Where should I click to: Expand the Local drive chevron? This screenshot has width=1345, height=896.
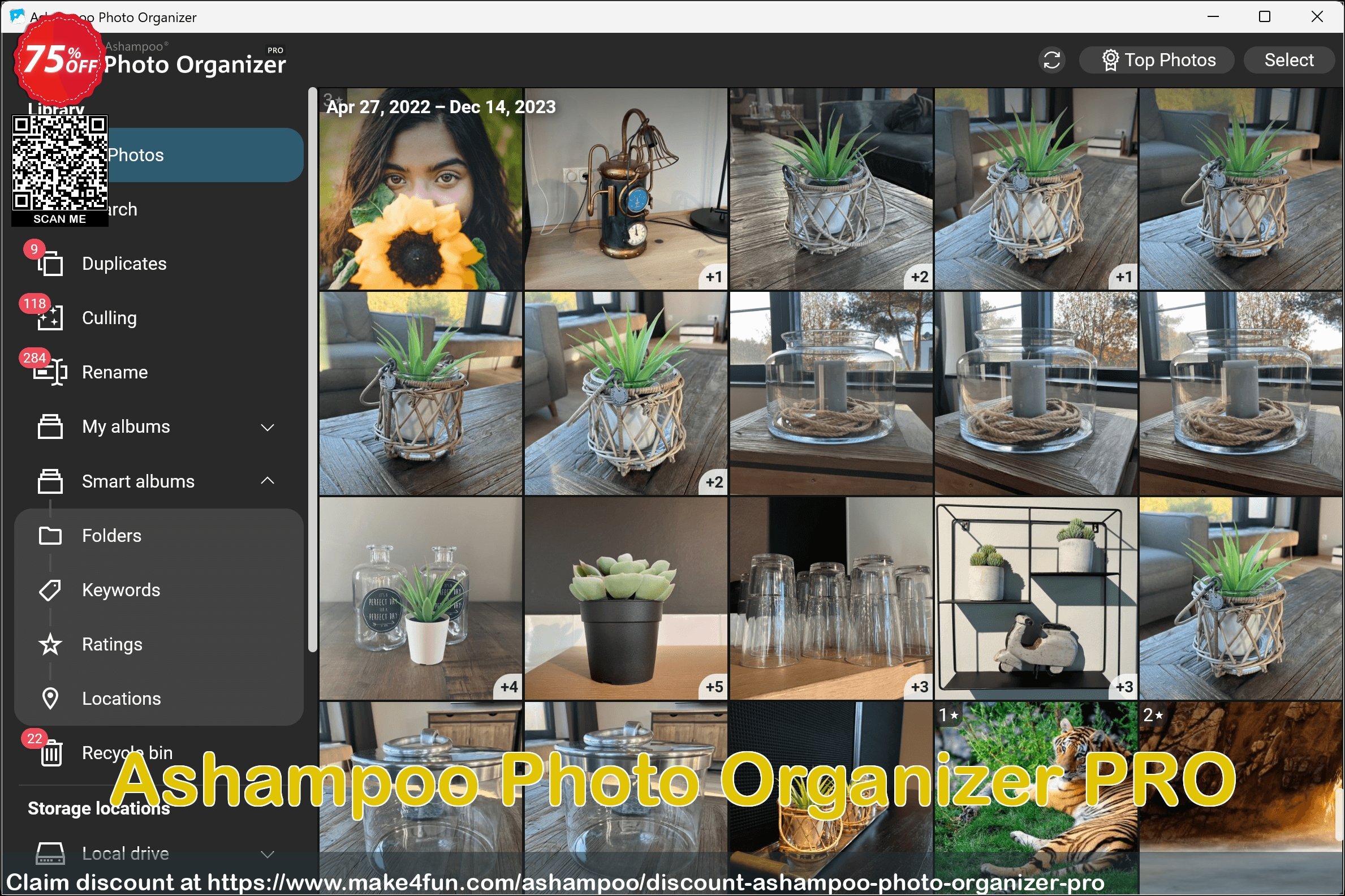pos(268,854)
